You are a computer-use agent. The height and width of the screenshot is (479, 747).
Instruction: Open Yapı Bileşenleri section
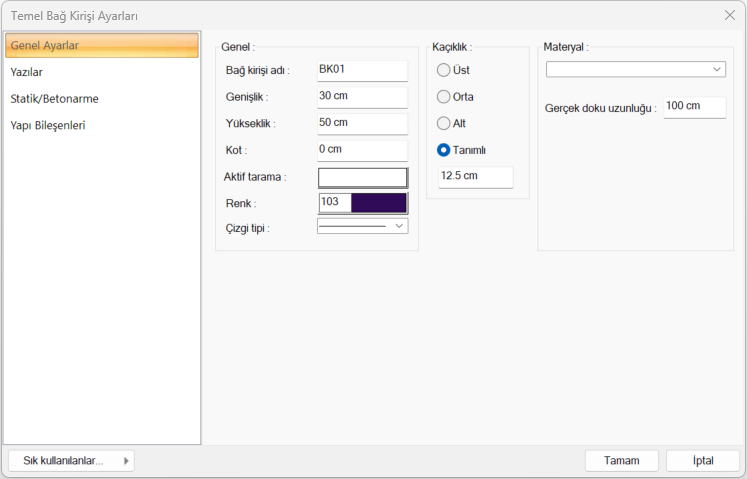tap(100, 126)
